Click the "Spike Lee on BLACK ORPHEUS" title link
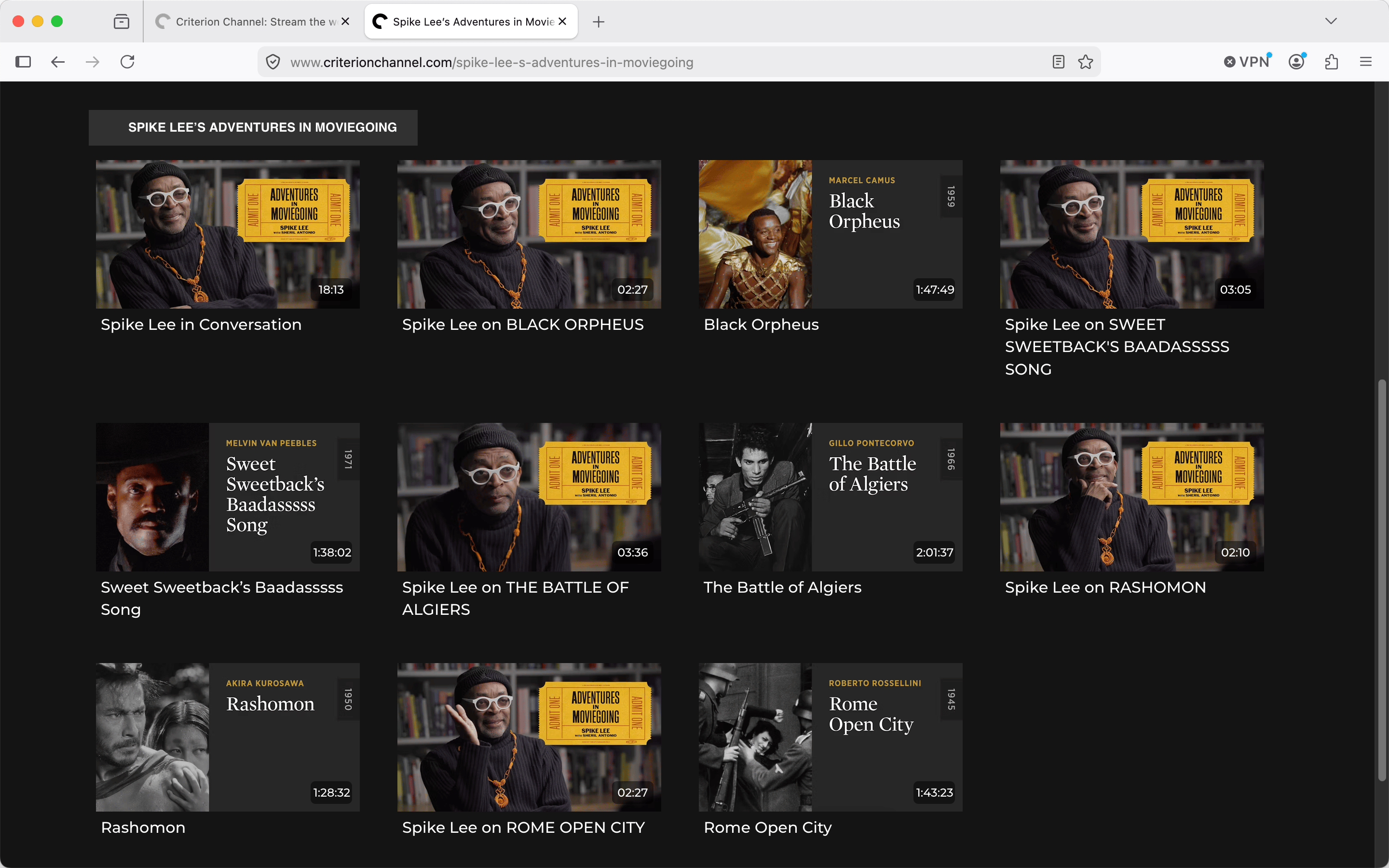This screenshot has height=868, width=1389. 523,325
